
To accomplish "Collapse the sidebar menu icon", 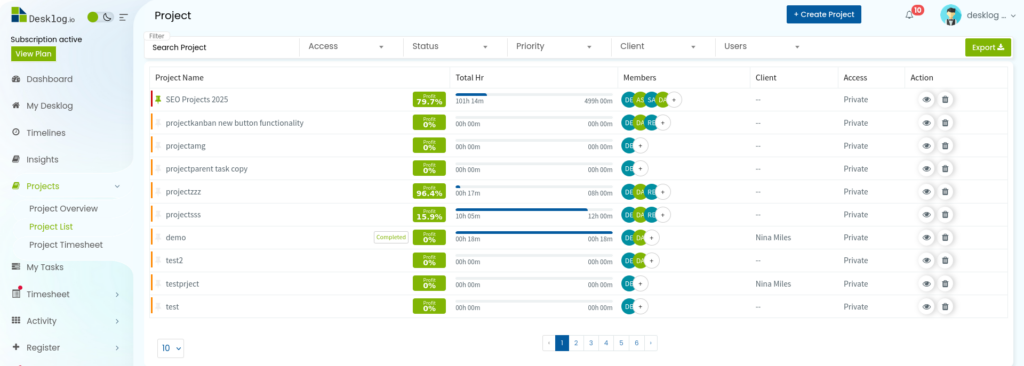I will point(123,17).
